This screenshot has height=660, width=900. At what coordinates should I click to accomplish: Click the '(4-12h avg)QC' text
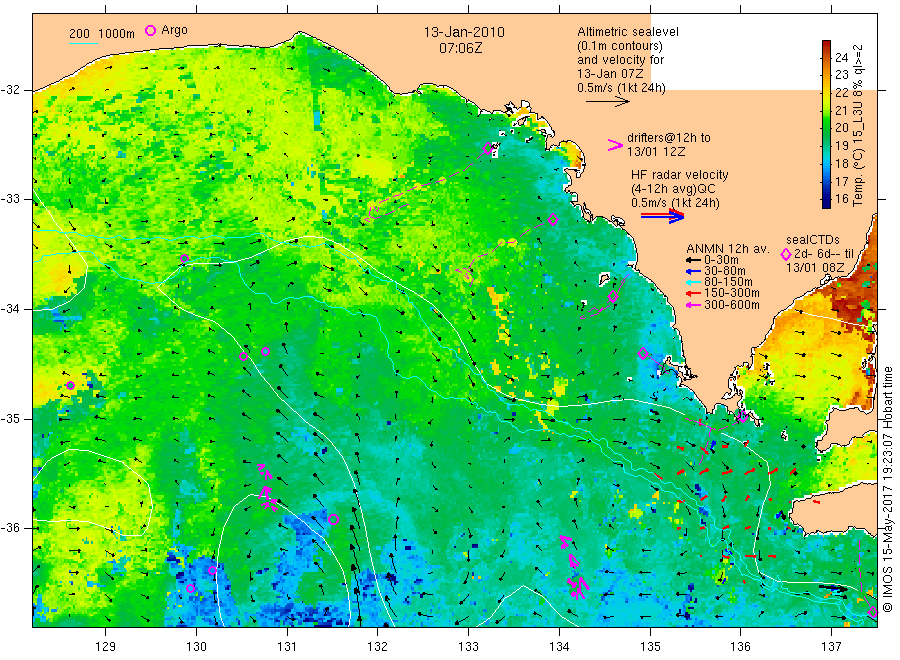(674, 189)
